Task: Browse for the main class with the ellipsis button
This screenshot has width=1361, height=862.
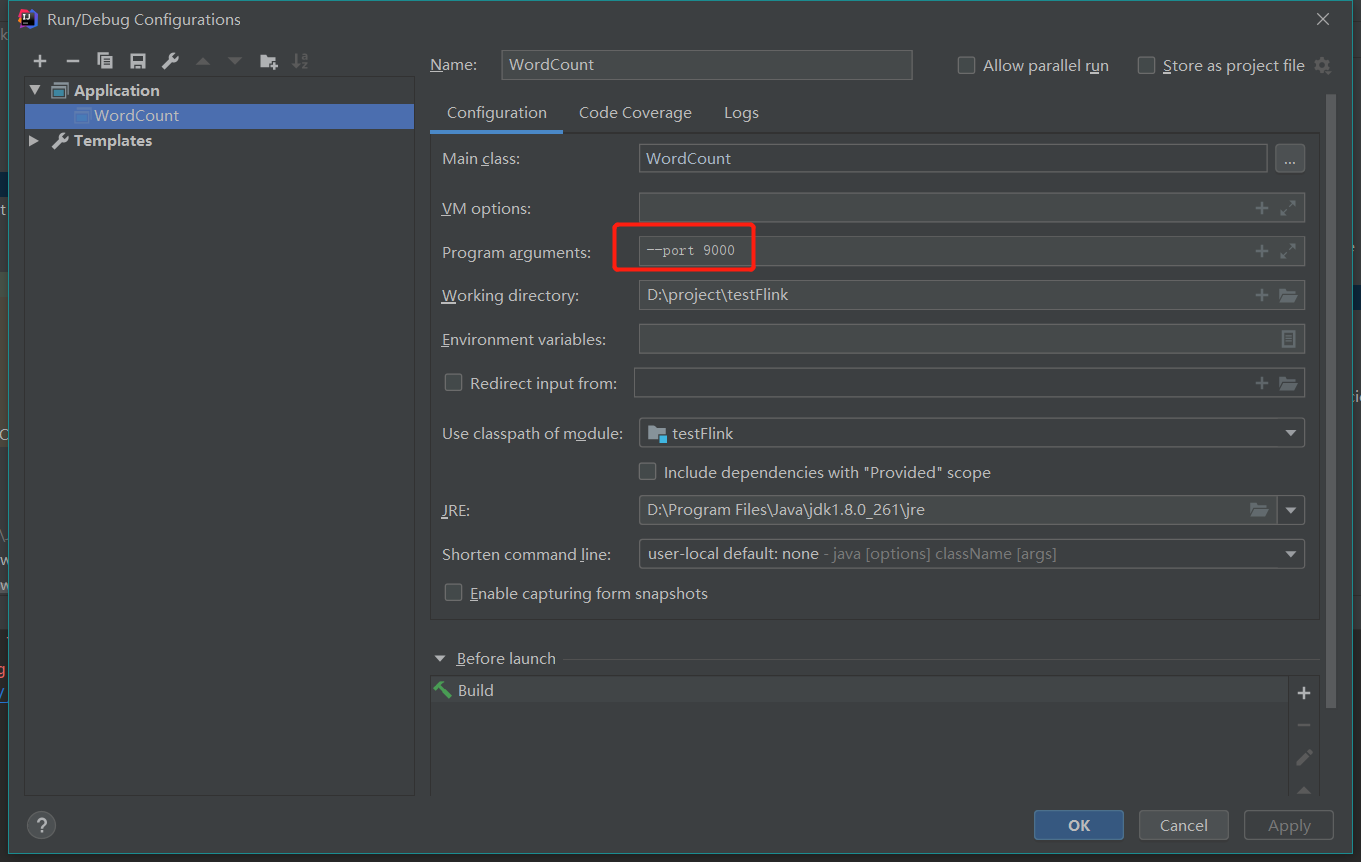Action: (1290, 158)
